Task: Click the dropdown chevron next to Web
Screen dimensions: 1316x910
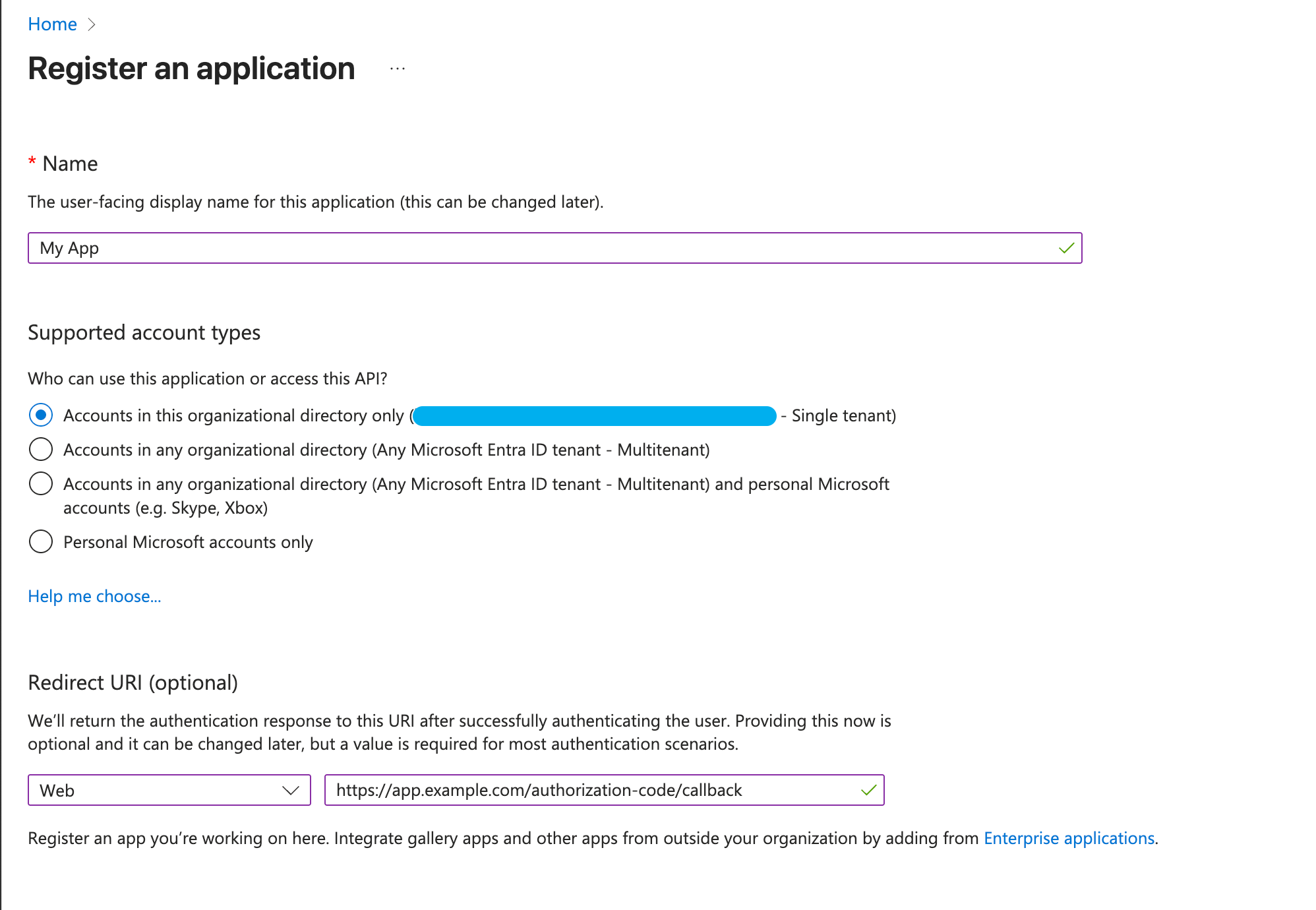Action: (x=290, y=790)
